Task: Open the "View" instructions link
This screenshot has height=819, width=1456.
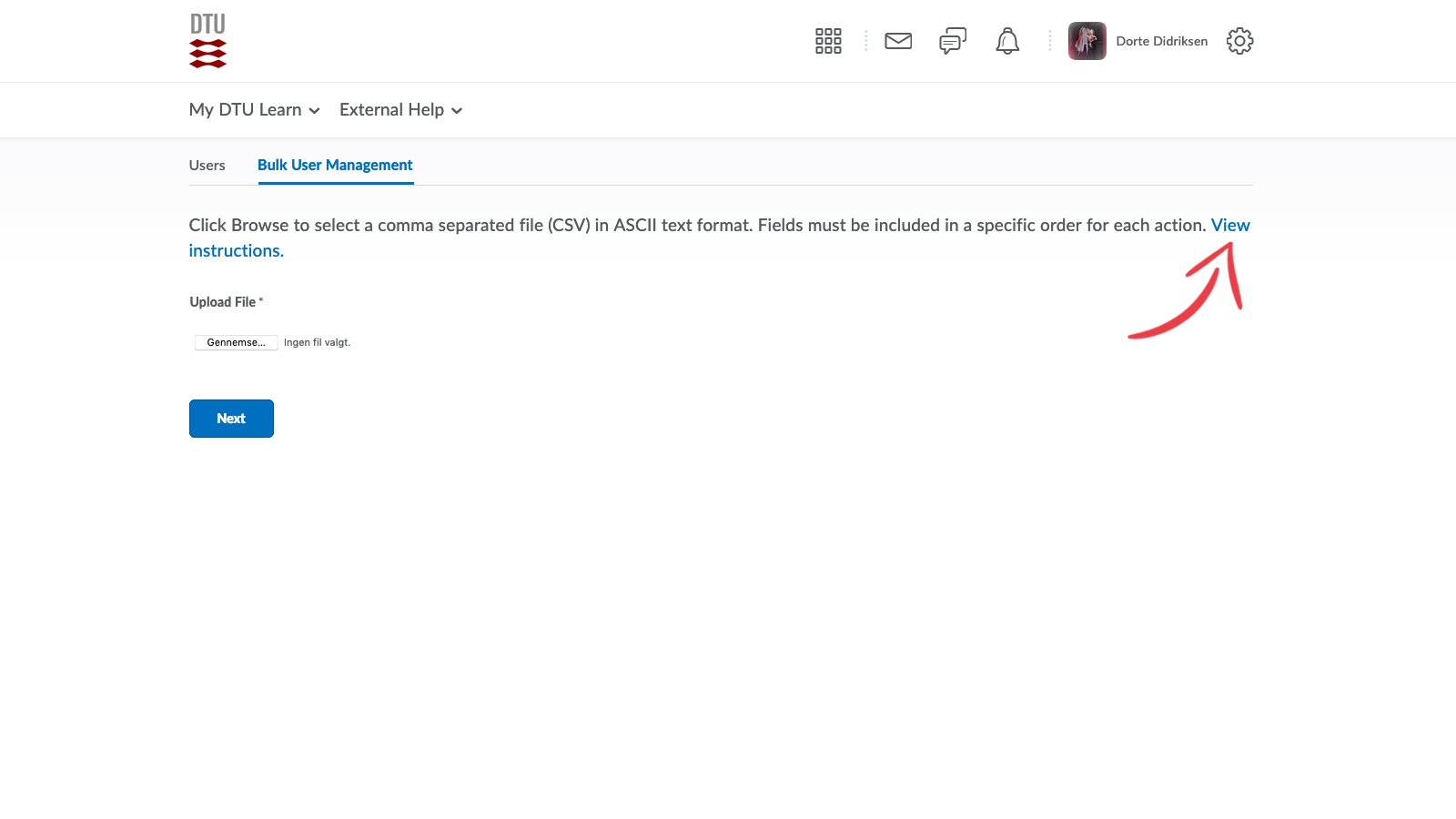Action: click(1230, 225)
